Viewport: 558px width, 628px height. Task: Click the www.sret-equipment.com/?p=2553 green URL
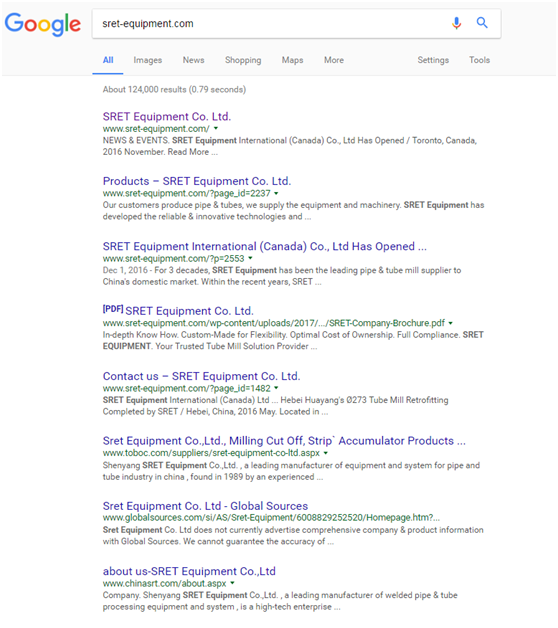tap(173, 258)
